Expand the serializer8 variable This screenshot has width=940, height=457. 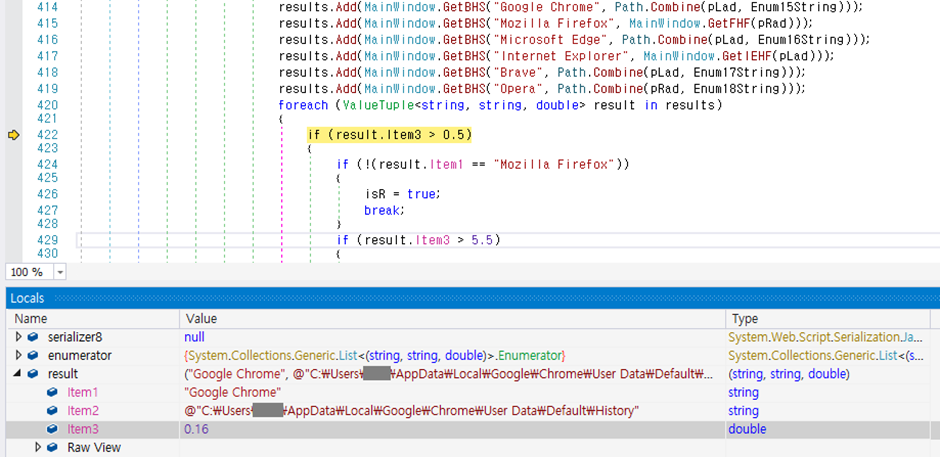(19, 338)
